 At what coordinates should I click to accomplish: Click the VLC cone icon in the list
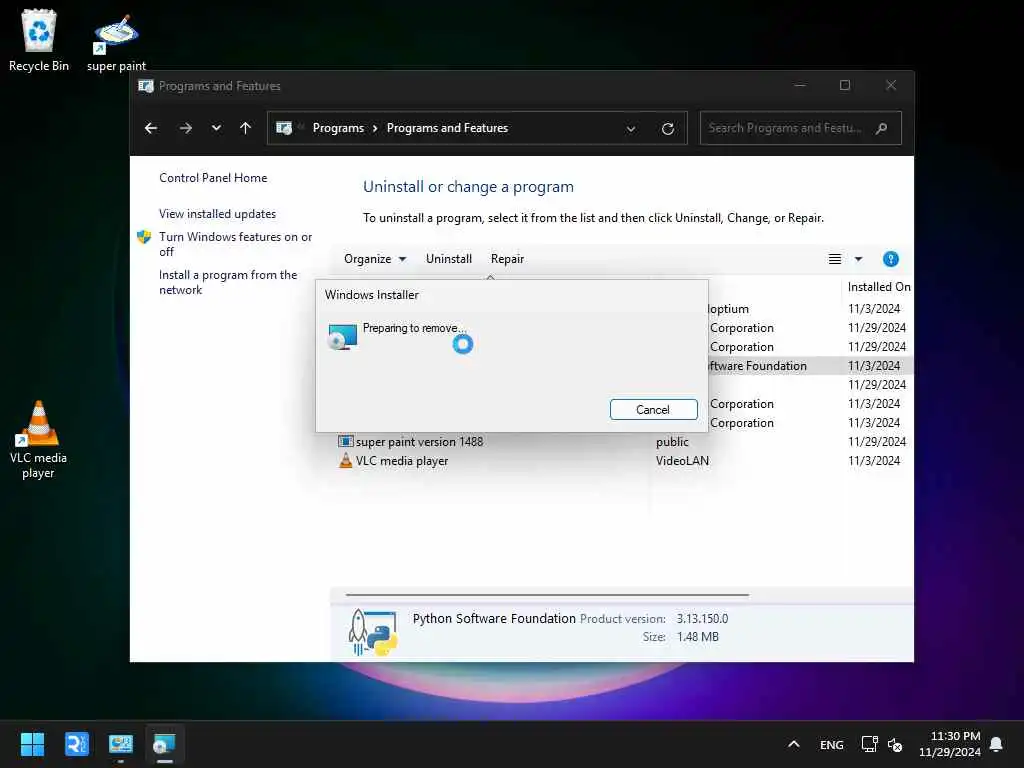[345, 460]
